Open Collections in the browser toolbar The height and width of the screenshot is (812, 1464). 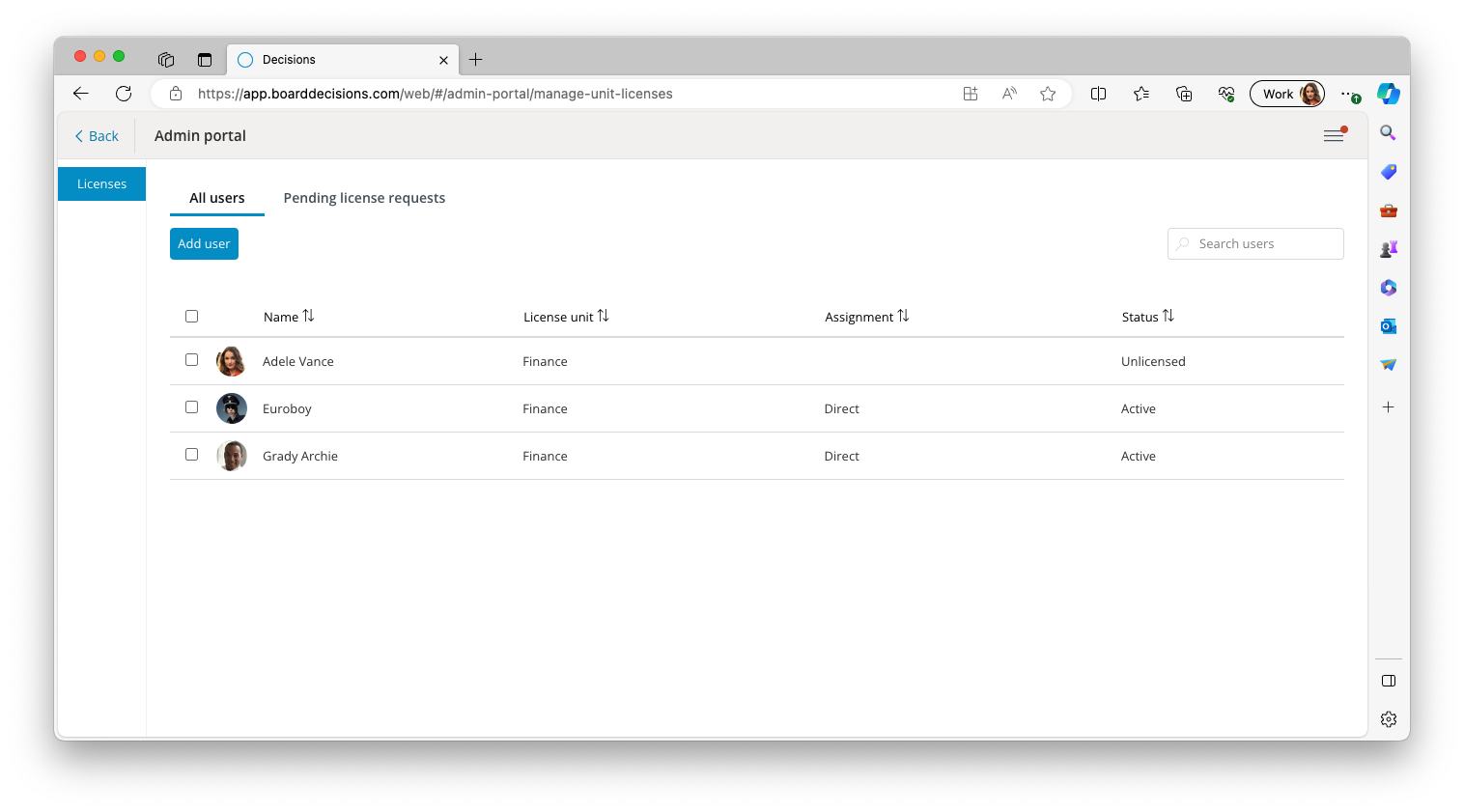click(1184, 94)
